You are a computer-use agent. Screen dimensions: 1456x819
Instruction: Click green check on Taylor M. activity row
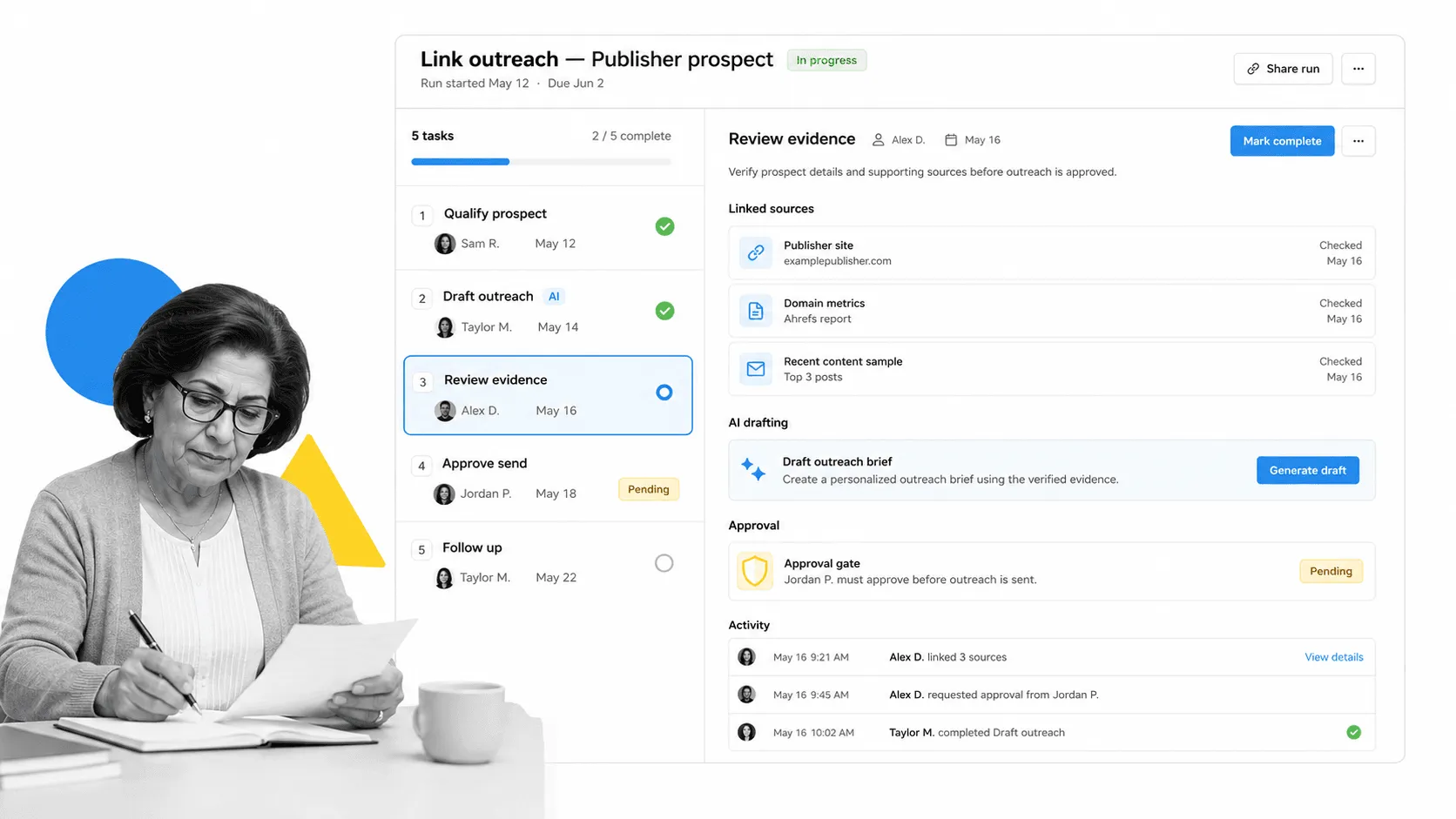point(1353,732)
